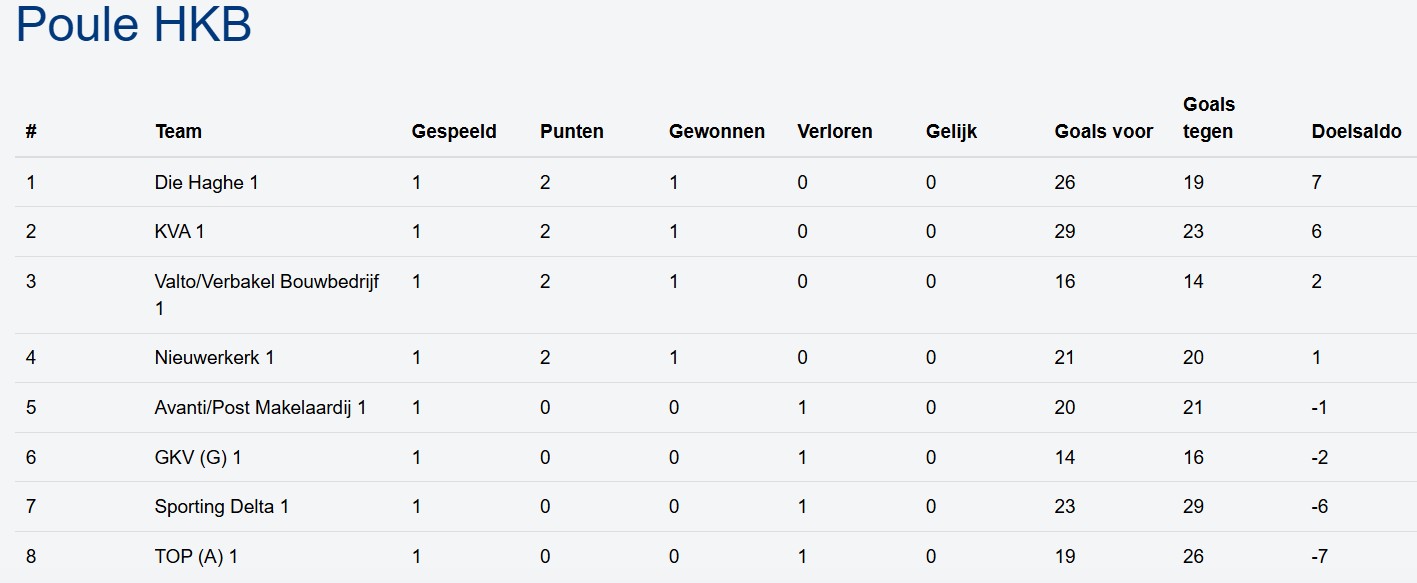Image resolution: width=1417 pixels, height=583 pixels.
Task: Select the TOP (A) 1 team
Action: click(196, 556)
